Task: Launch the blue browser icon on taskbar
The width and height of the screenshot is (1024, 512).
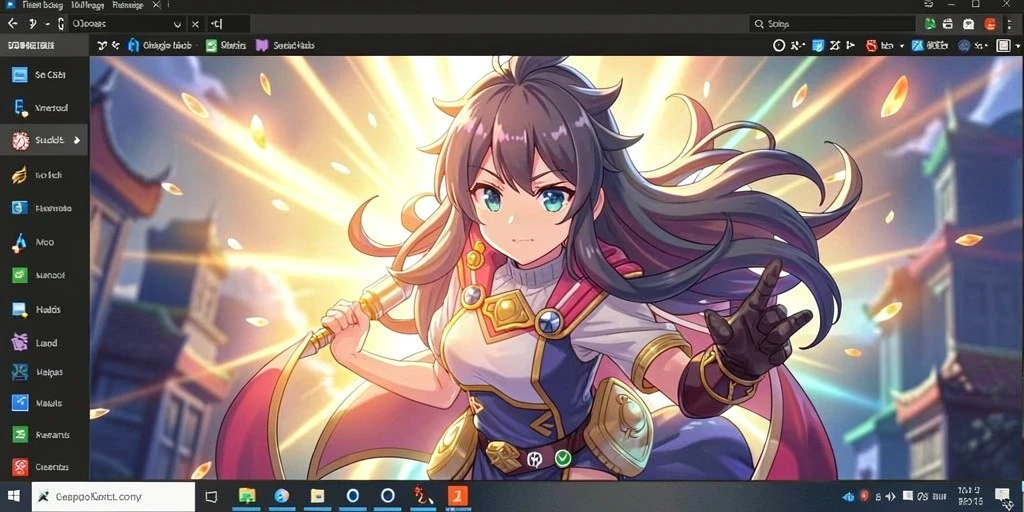Action: point(282,496)
